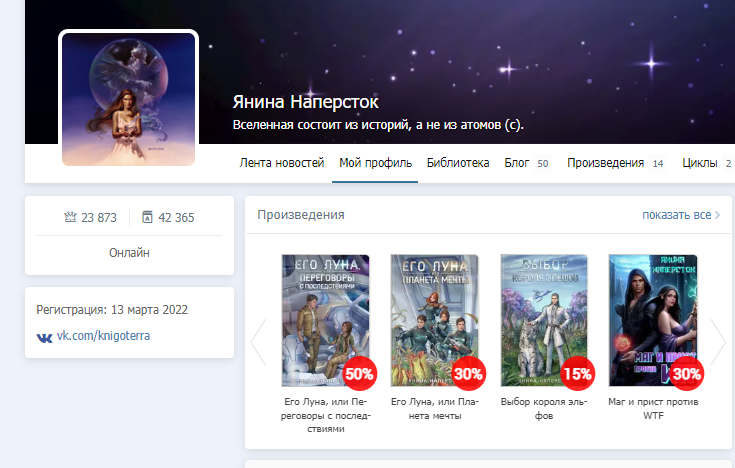Image resolution: width=735 pixels, height=468 pixels.
Task: Open the Блог tab
Action: [517, 163]
